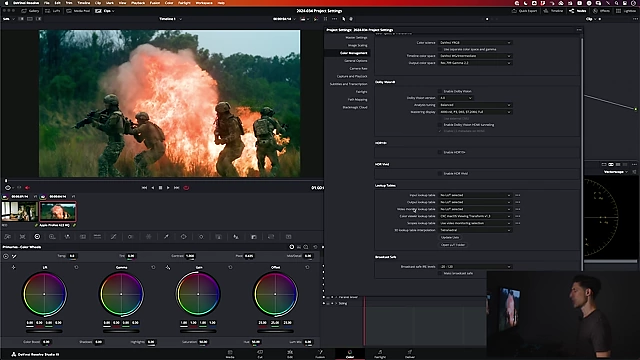Screen dimensions: 640x360
Task: Select the Color Wheels palette icon
Action: [37, 237]
